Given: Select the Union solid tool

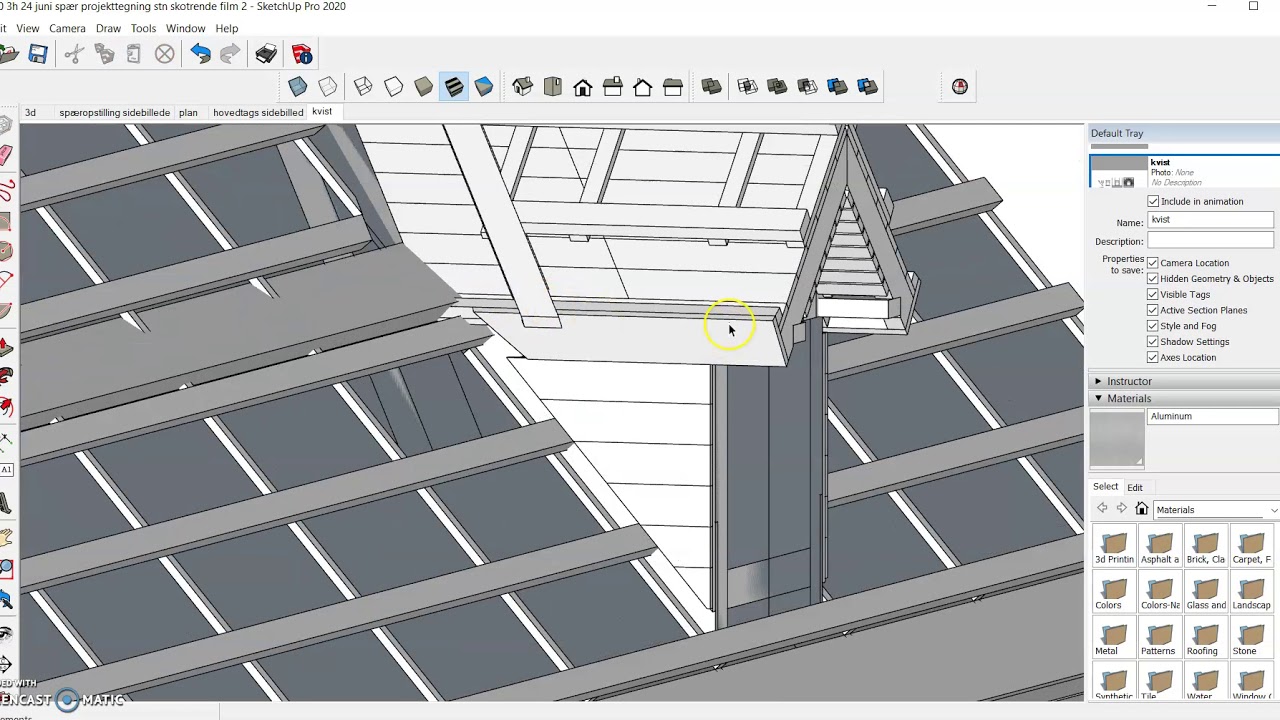Looking at the screenshot, I should (x=777, y=87).
